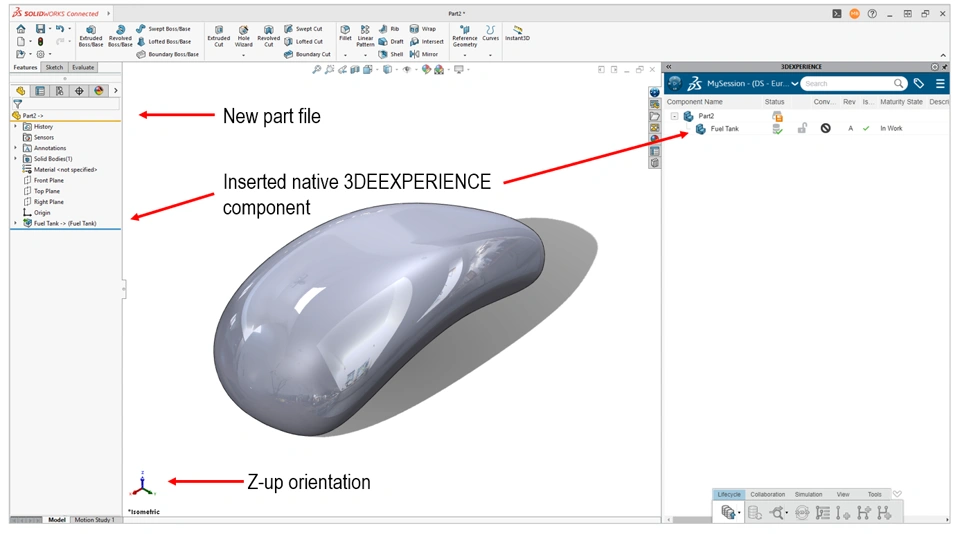The width and height of the screenshot is (960, 534).
Task: Click the Save icon
Action: tap(40, 29)
